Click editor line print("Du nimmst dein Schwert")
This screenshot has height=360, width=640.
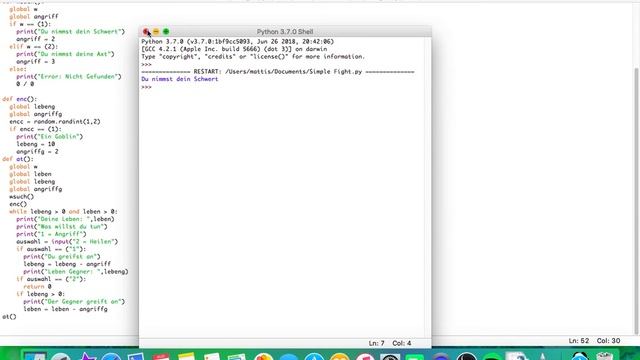point(70,31)
